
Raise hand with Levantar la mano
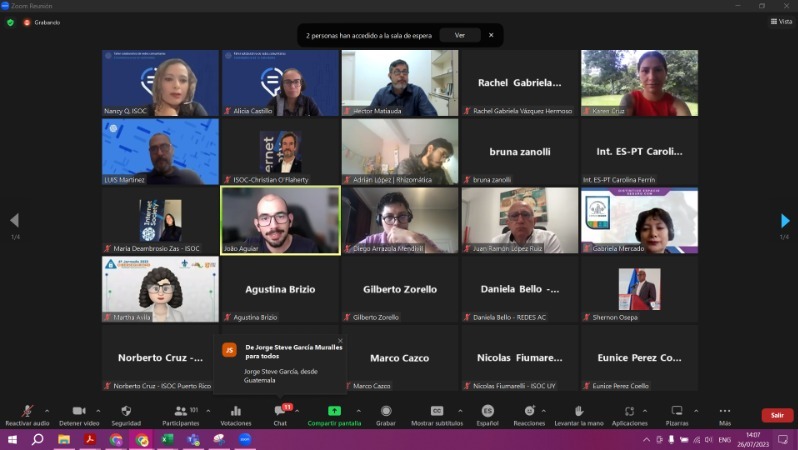tap(578, 411)
